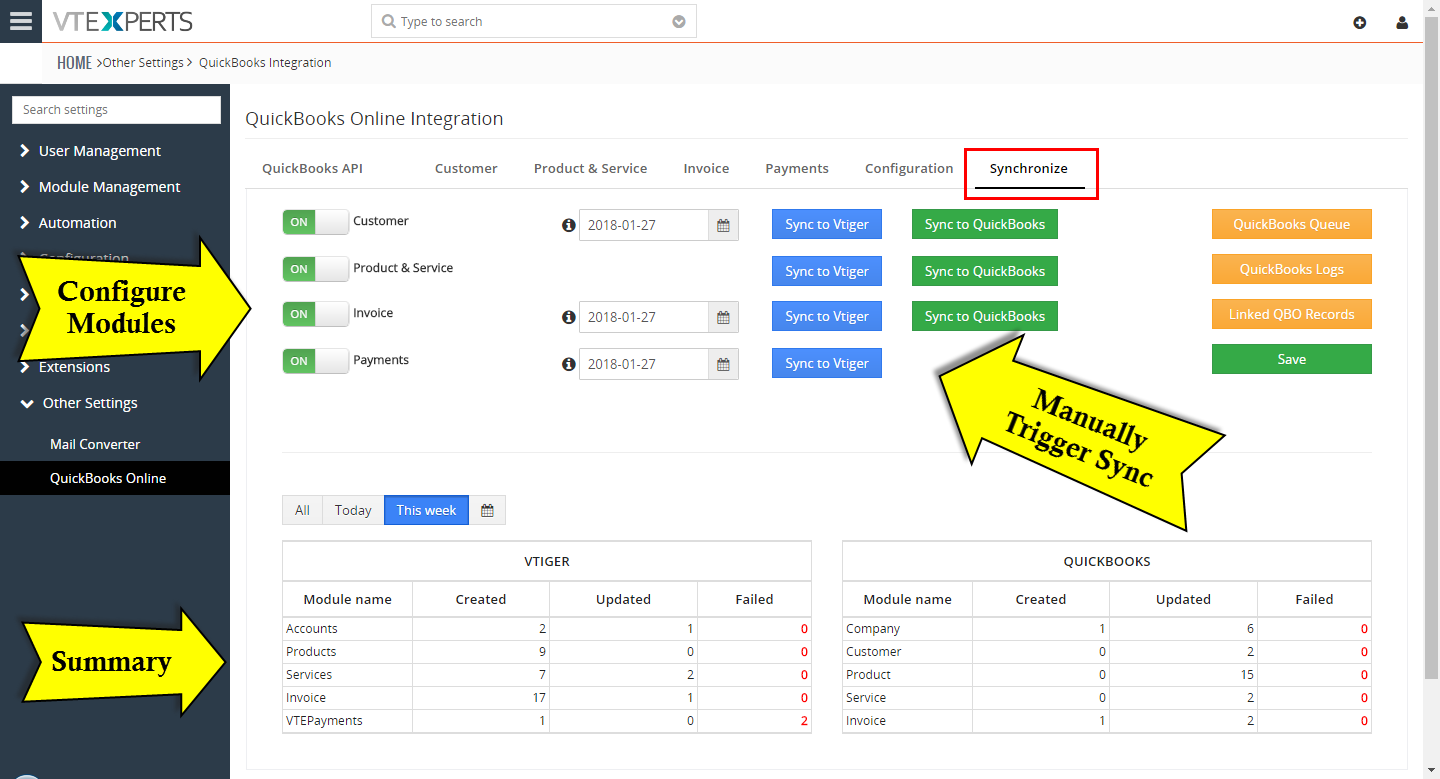The height and width of the screenshot is (779, 1440).
Task: Open calendar picker for Invoice date
Action: [x=723, y=317]
